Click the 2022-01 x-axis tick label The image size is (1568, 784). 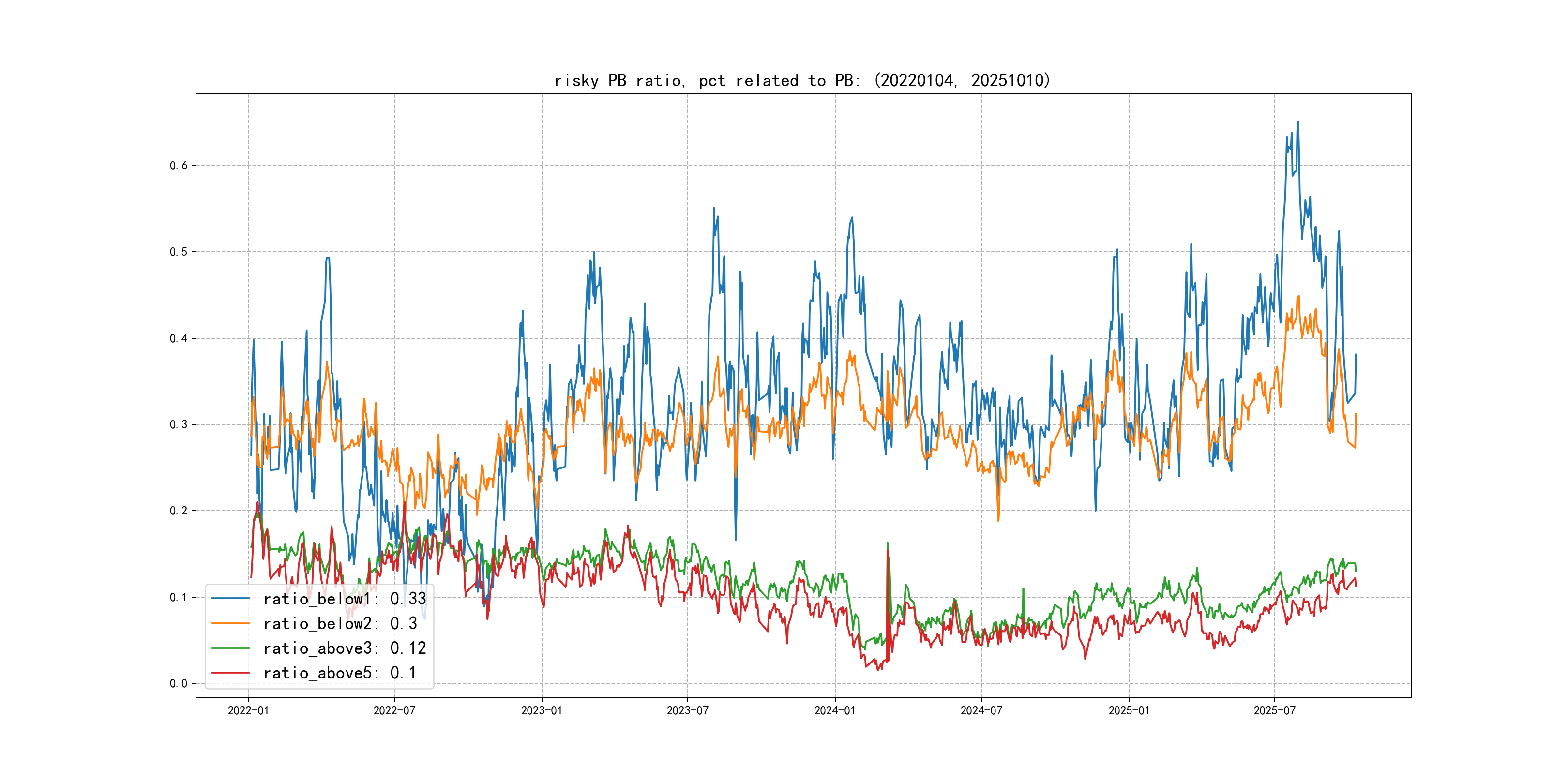coord(248,710)
